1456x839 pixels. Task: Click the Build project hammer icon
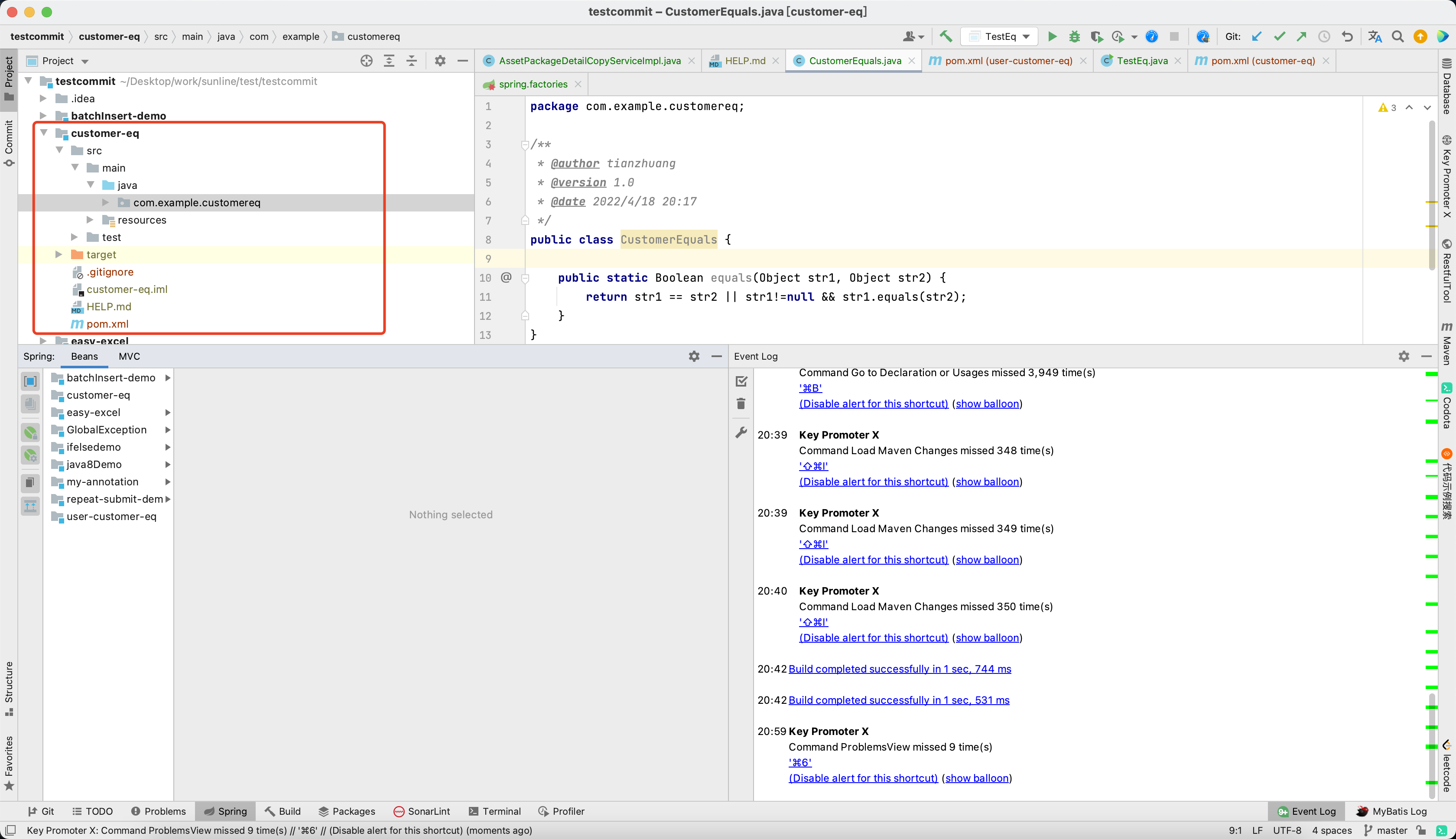946,37
